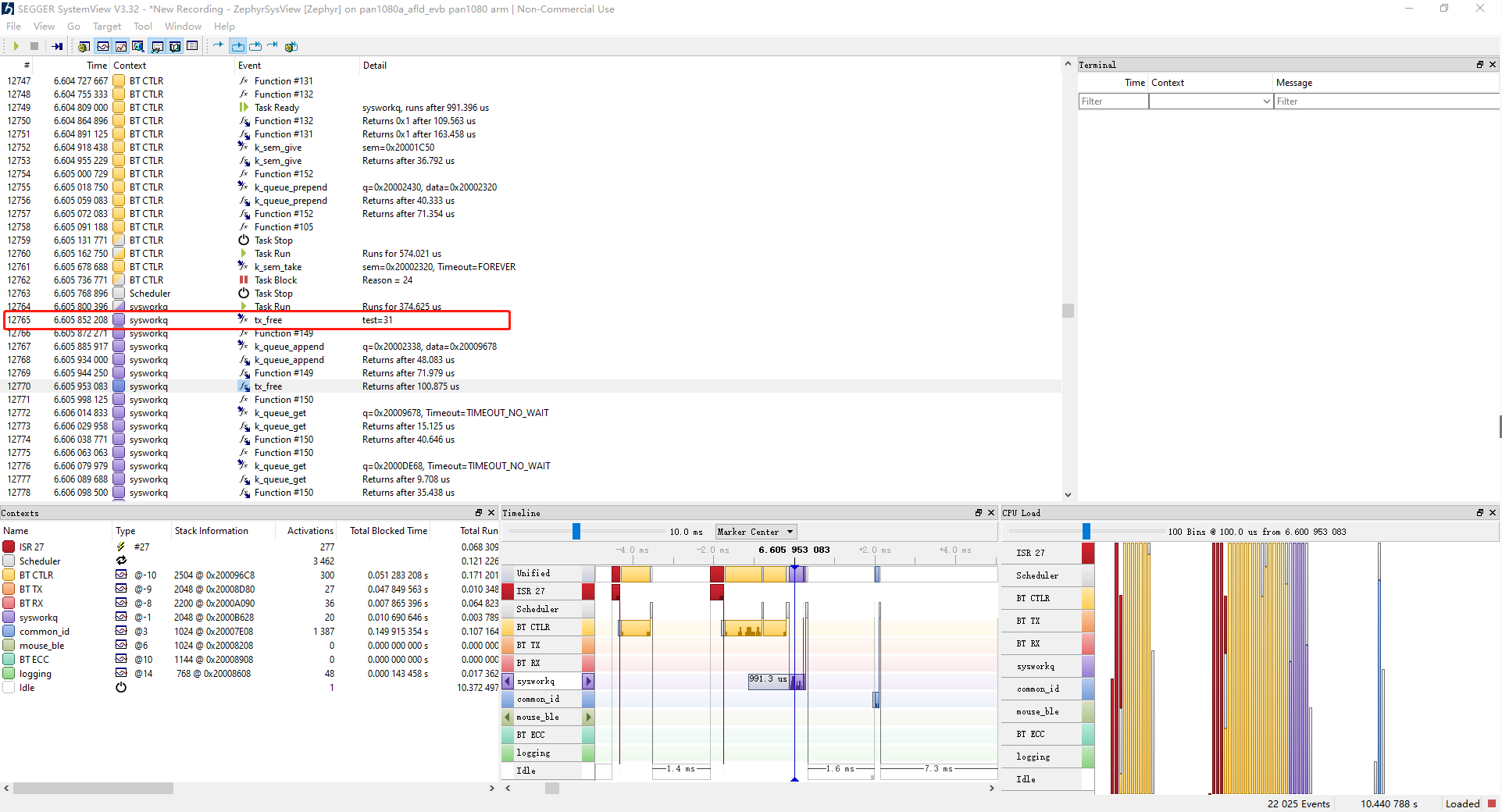Open the Target menu

point(107,26)
